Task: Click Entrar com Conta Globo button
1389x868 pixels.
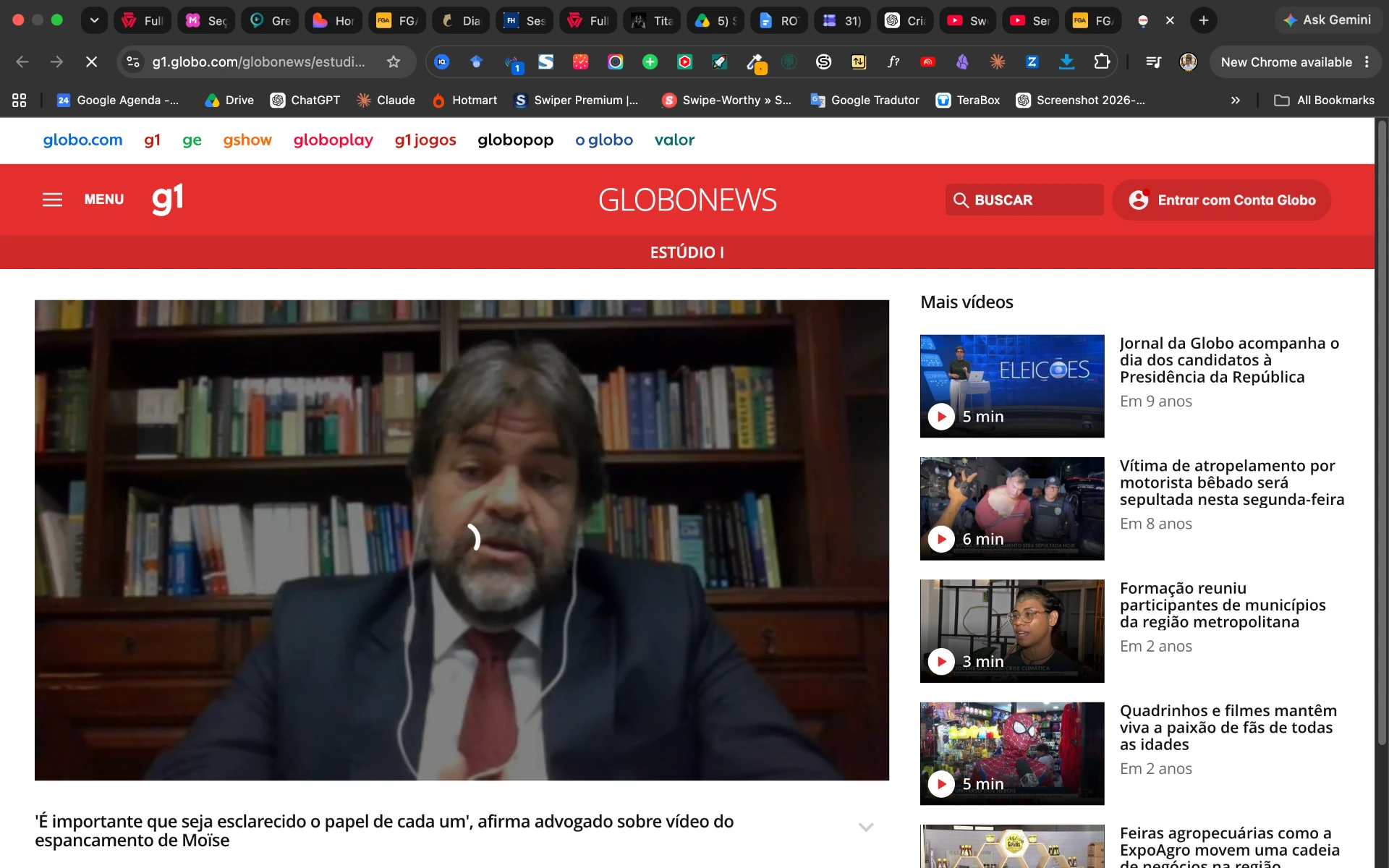Action: (1221, 200)
